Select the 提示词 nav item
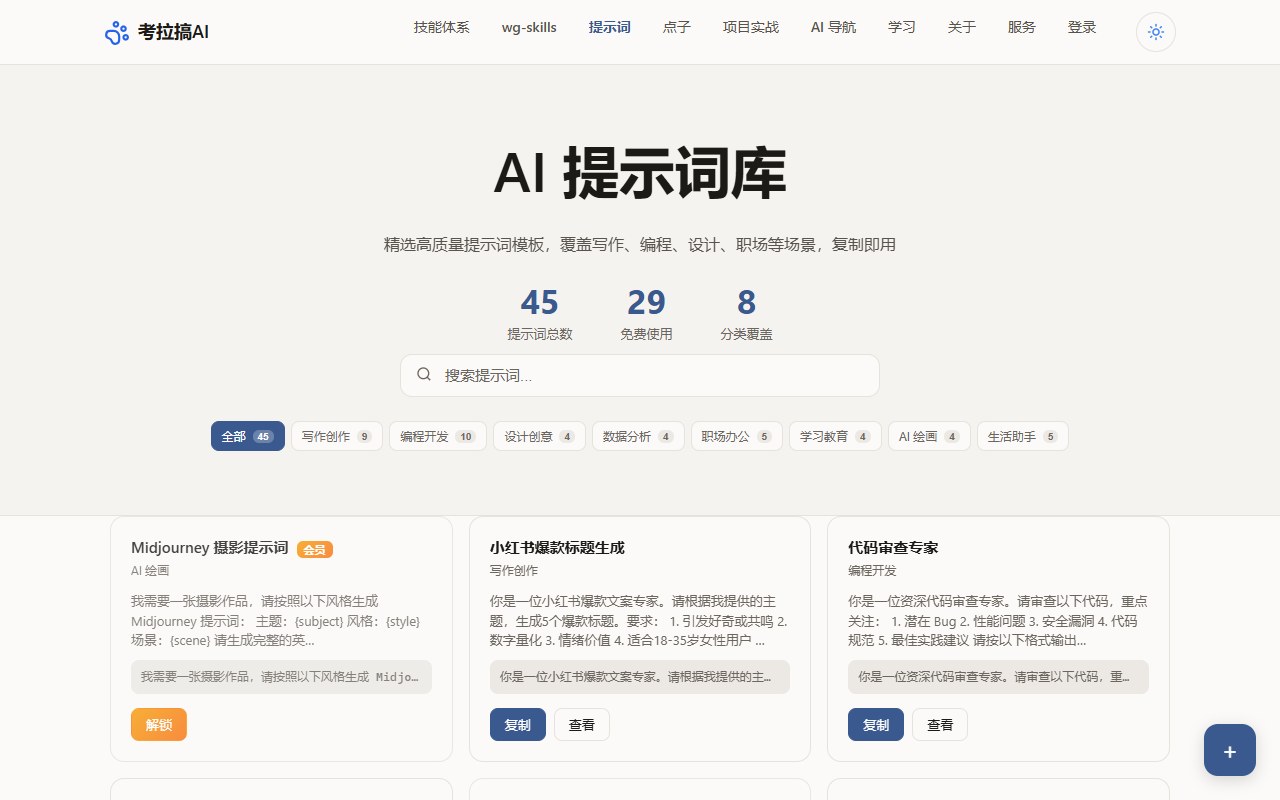Viewport: 1280px width, 800px height. click(610, 28)
